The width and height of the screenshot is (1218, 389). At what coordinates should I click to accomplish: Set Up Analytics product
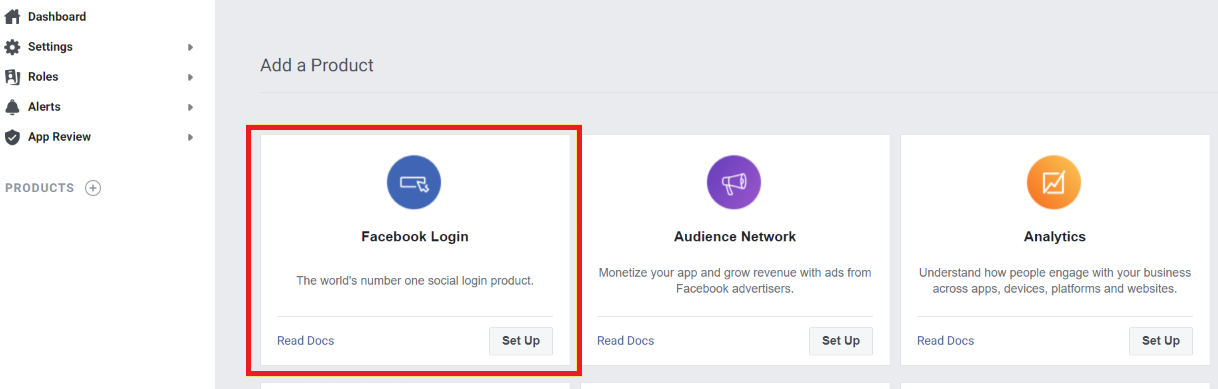[x=1161, y=341]
